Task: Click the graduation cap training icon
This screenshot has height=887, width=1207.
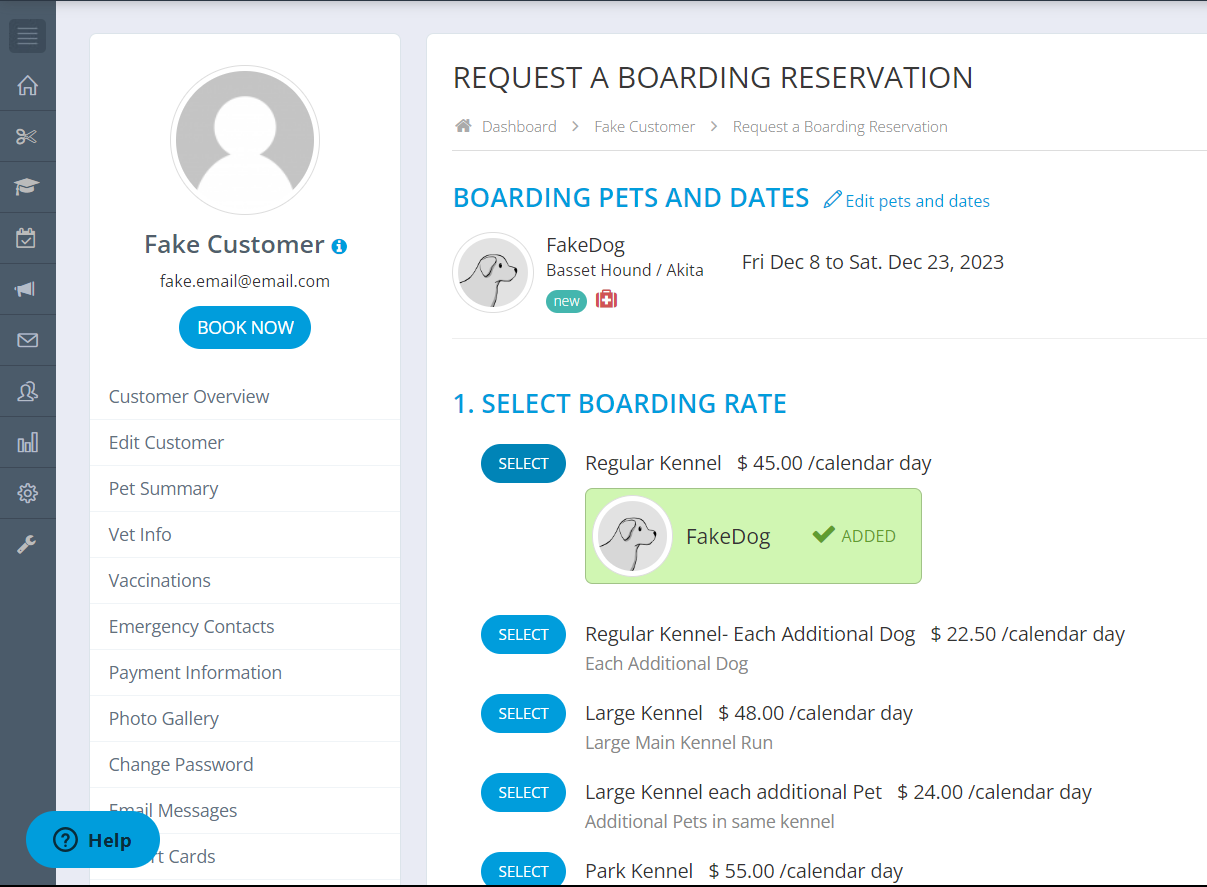Action: pos(27,187)
